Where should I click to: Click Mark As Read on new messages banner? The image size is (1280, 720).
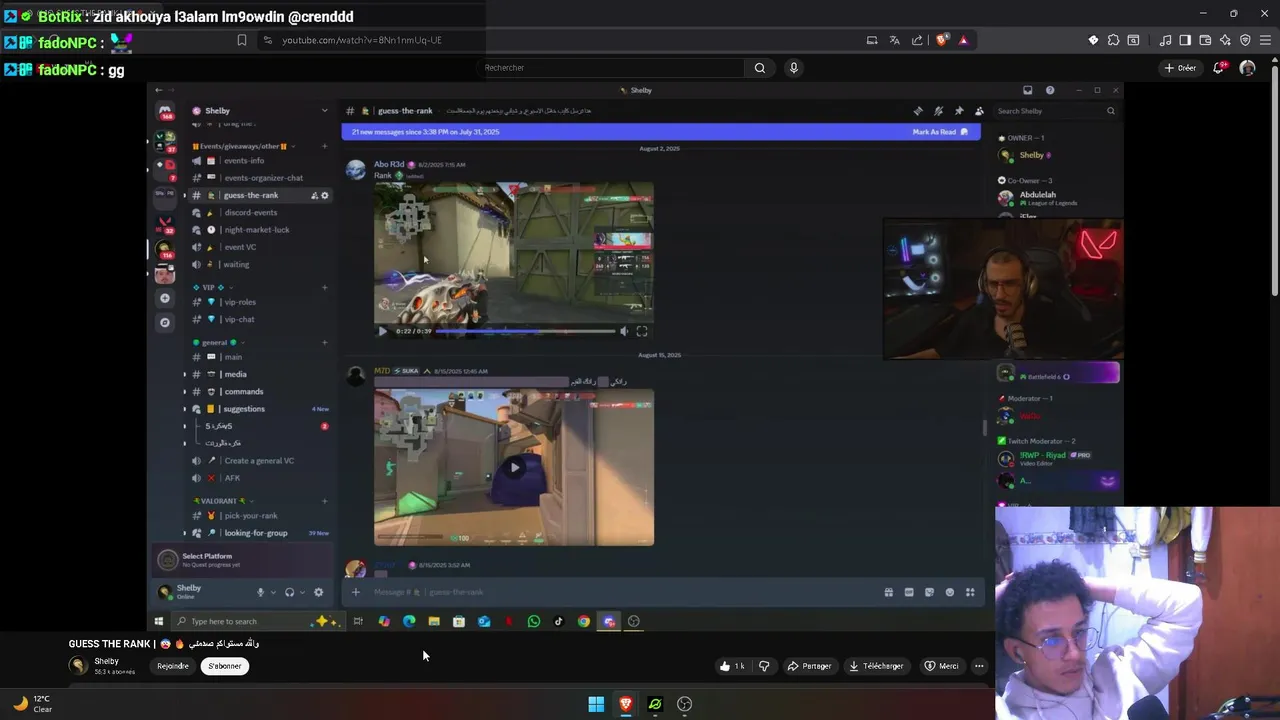[940, 132]
